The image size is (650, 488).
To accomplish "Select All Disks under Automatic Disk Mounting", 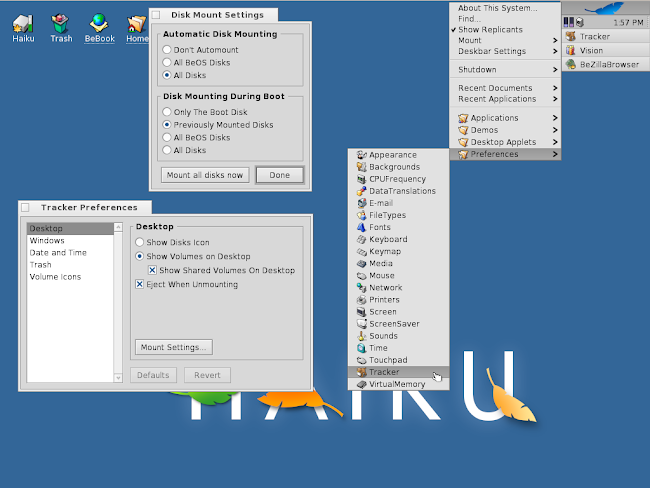I will [167, 75].
